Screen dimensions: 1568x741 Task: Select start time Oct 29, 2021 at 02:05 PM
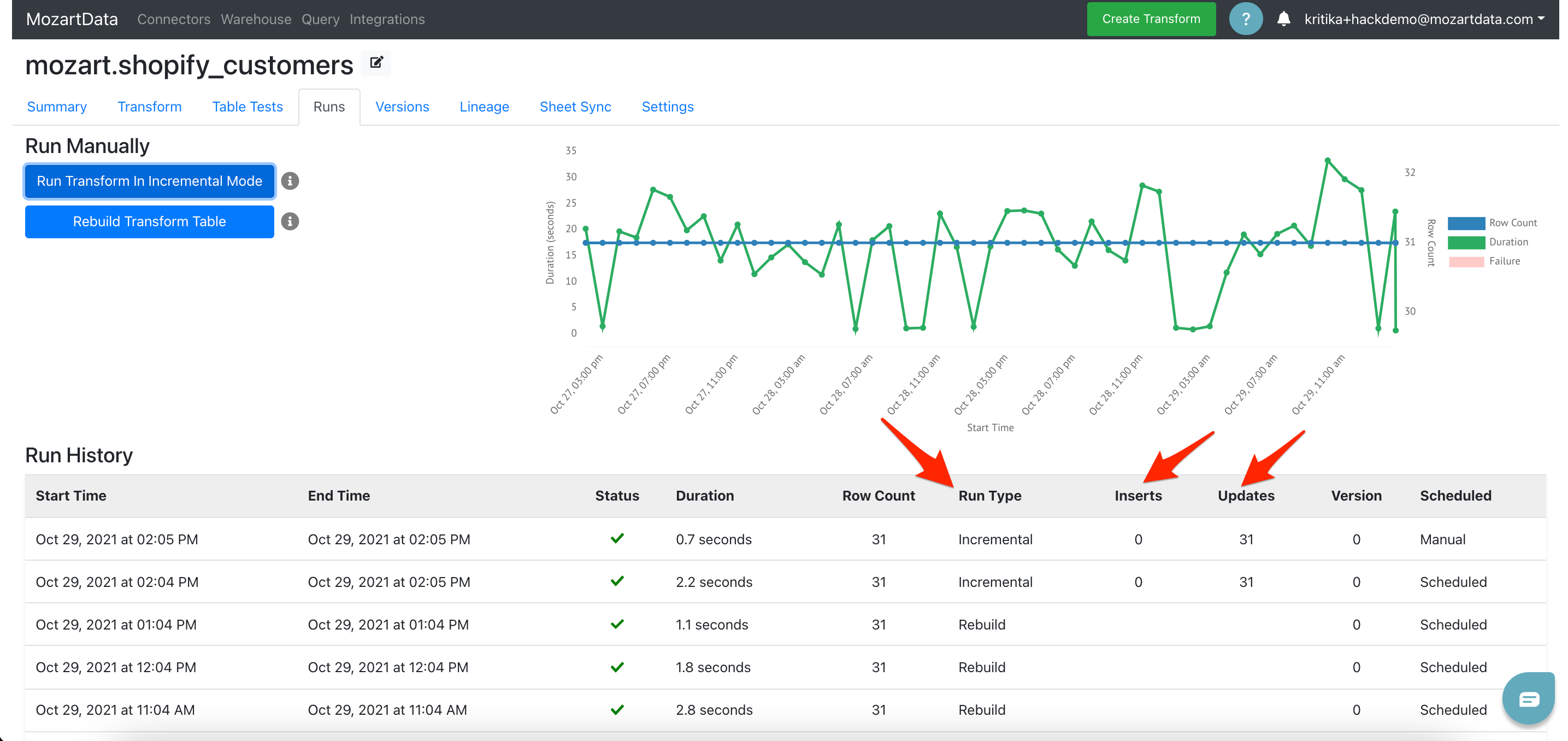point(116,539)
